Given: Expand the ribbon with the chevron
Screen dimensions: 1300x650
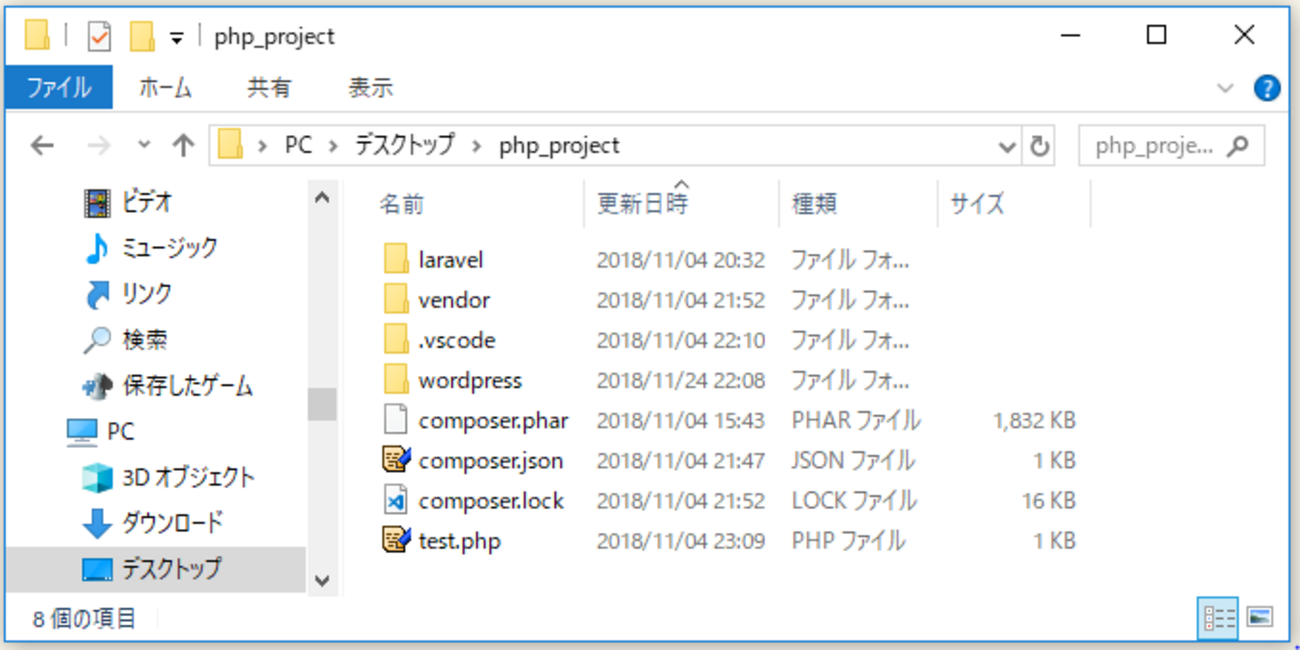Looking at the screenshot, I should [x=1225, y=88].
